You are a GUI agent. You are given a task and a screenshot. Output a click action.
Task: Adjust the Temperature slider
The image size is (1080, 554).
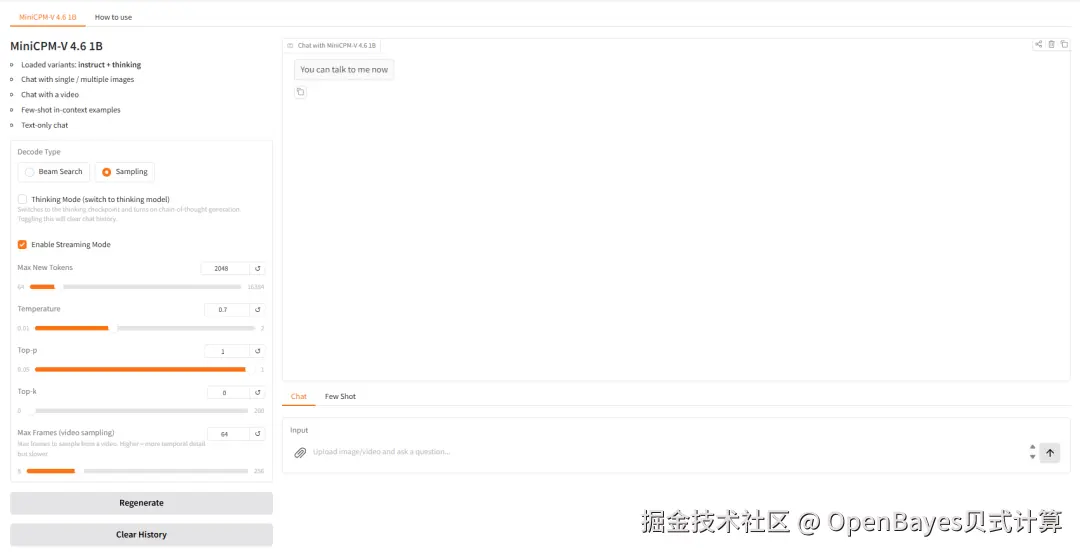(x=143, y=328)
